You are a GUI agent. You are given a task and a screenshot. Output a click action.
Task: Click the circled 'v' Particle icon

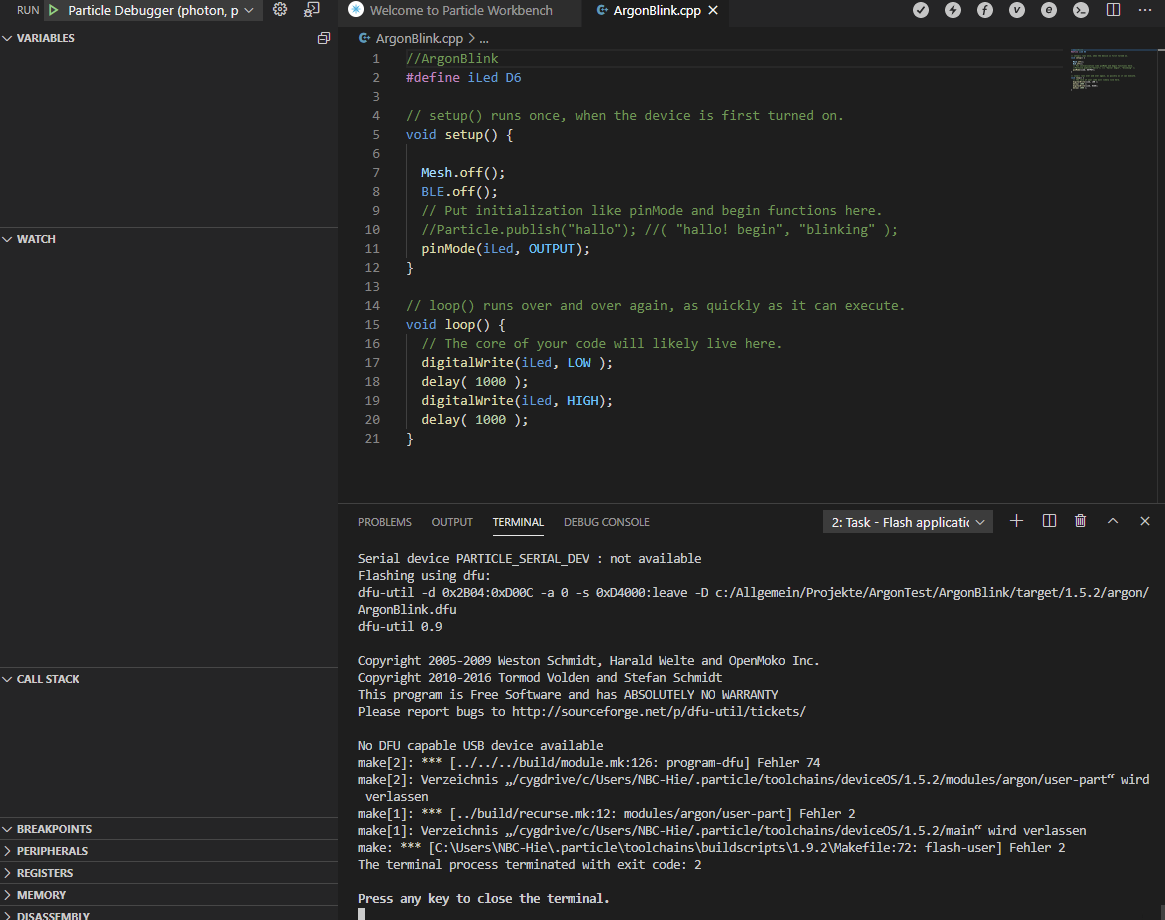coord(1017,10)
